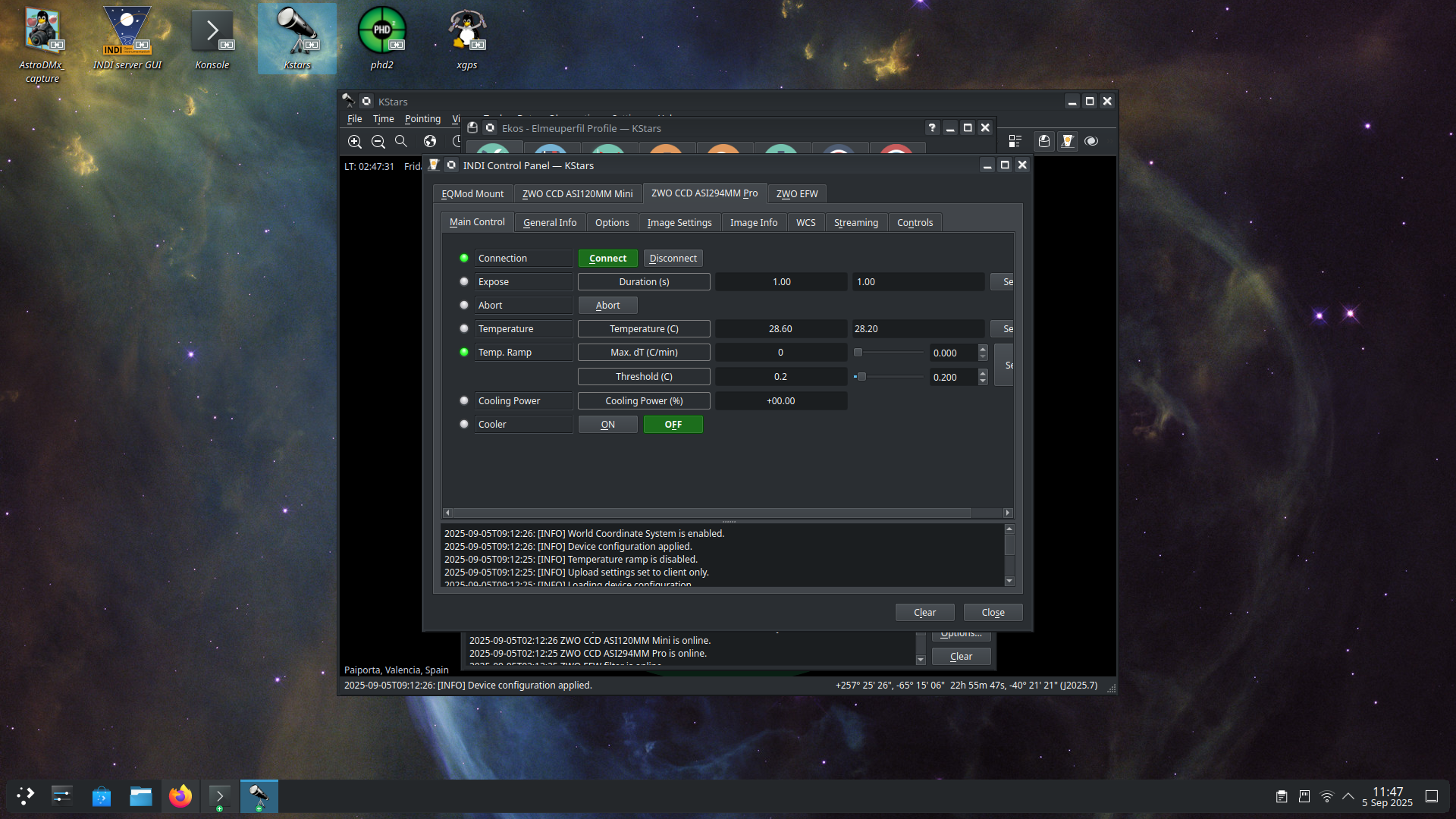Viewport: 1456px width, 819px height.
Task: Click the help question-mark in the Ekos title bar
Action: (x=932, y=128)
